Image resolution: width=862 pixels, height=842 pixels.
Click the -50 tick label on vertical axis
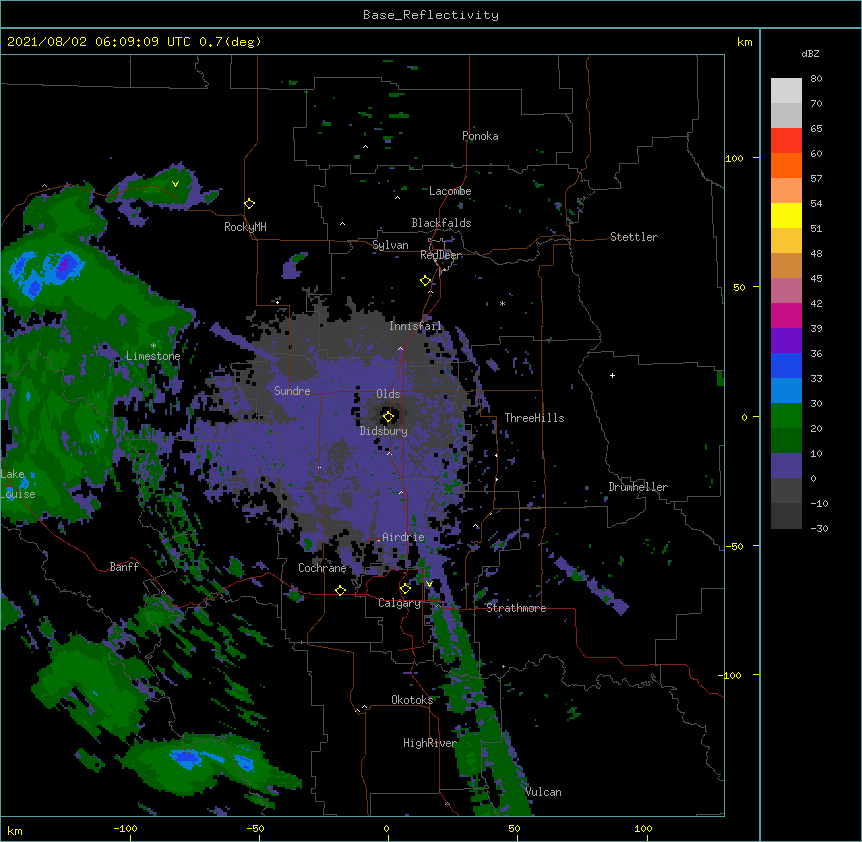[734, 546]
